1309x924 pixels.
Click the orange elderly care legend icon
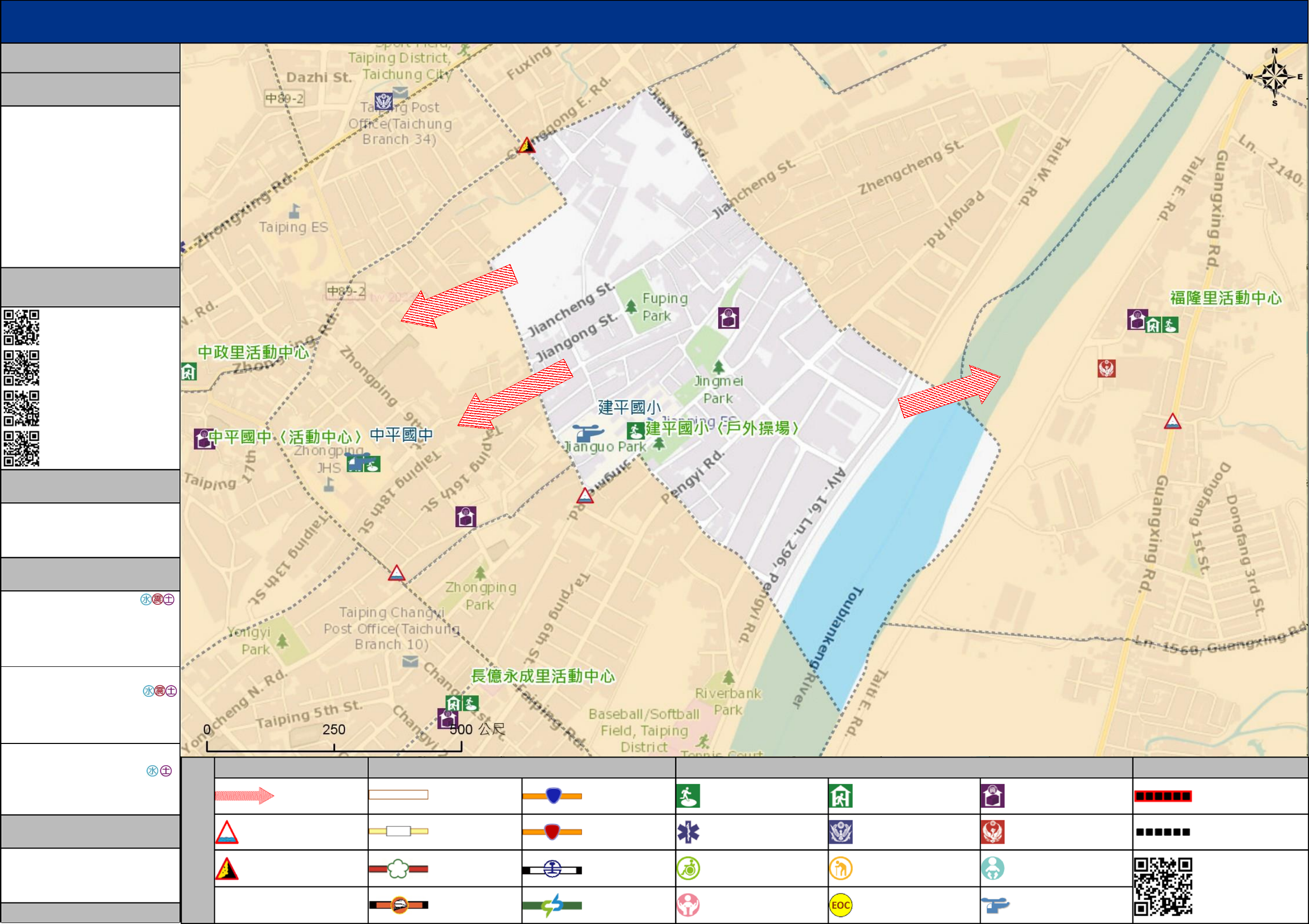pos(840,869)
